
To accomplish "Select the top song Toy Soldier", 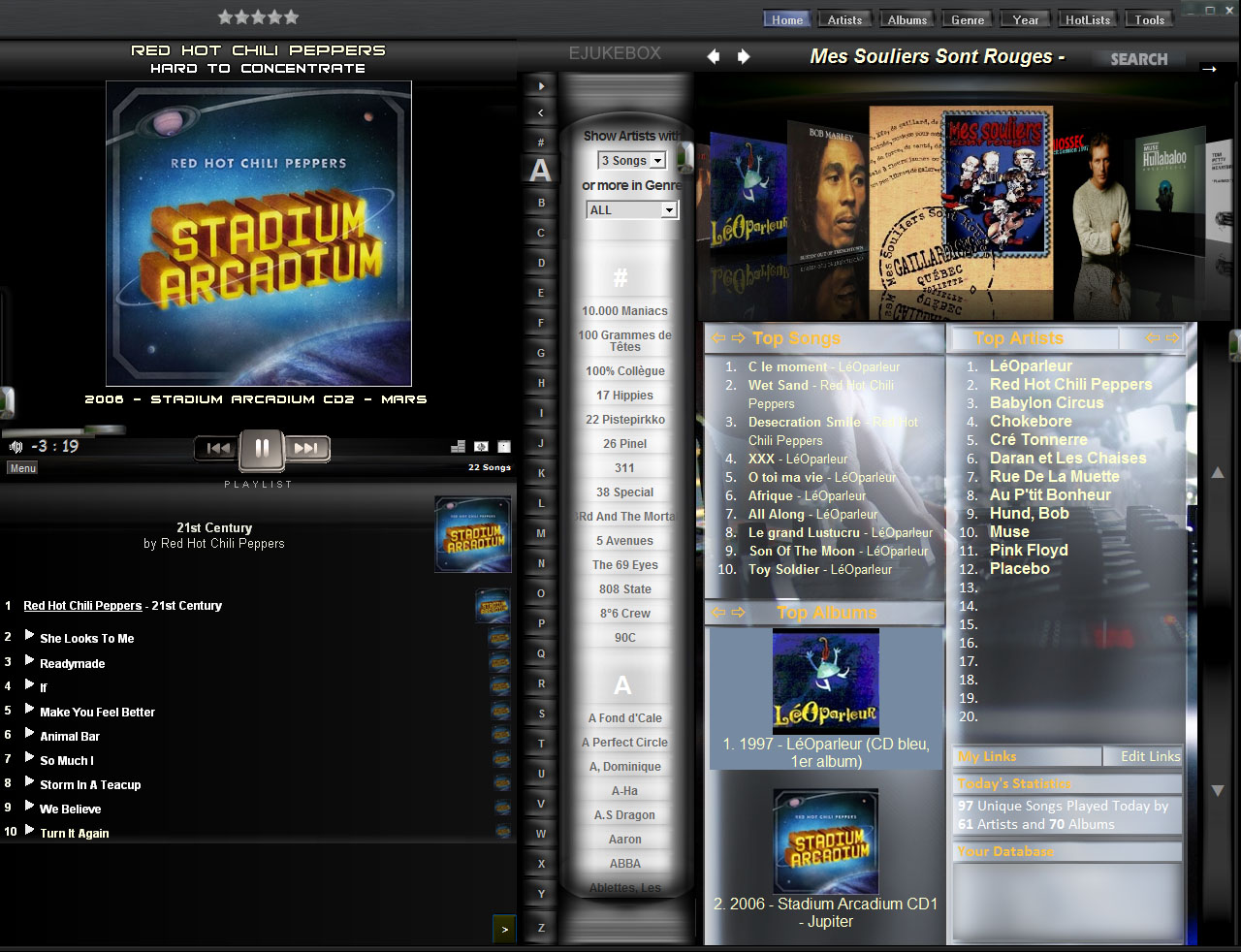I will 783,569.
